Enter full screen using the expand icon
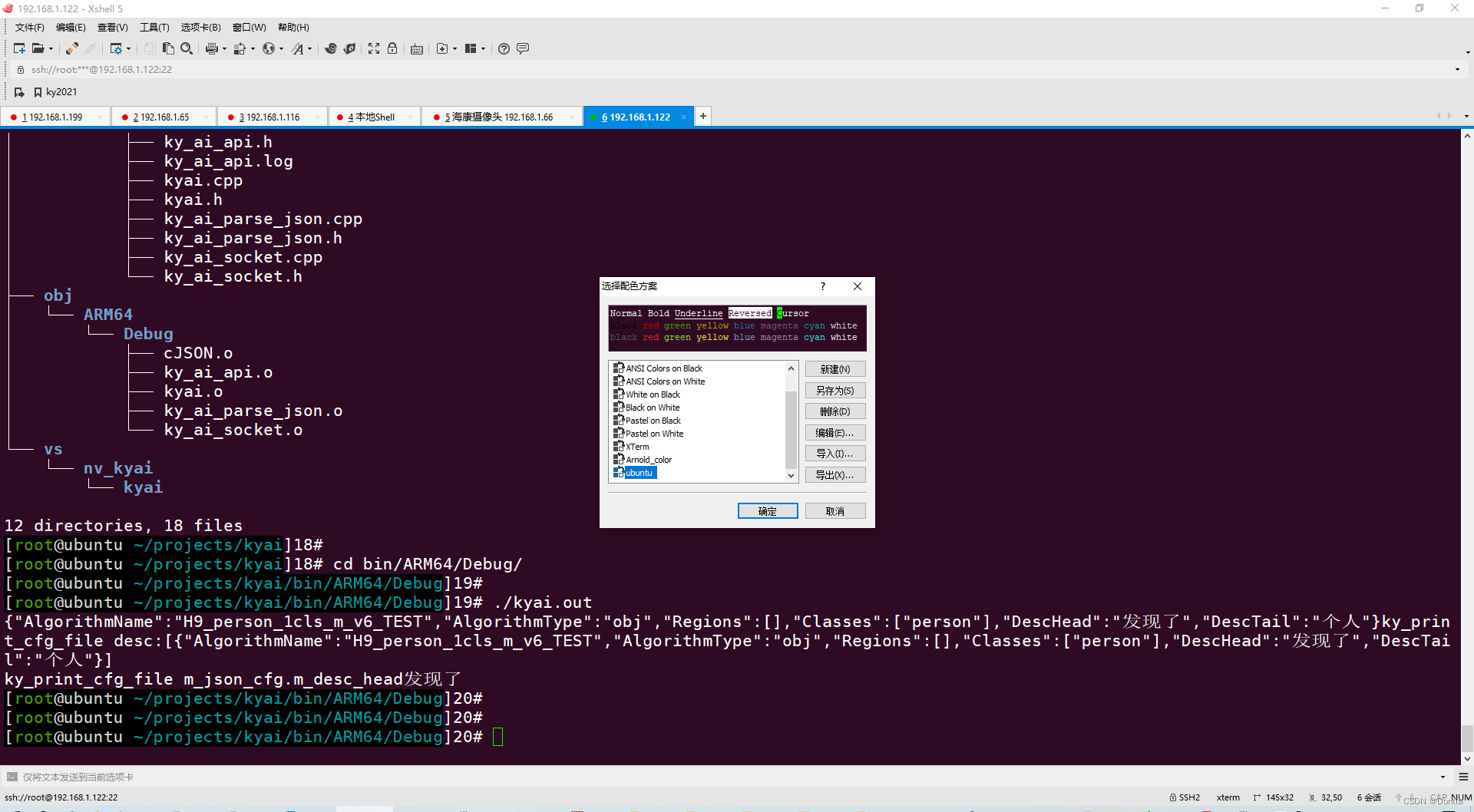 click(x=373, y=48)
